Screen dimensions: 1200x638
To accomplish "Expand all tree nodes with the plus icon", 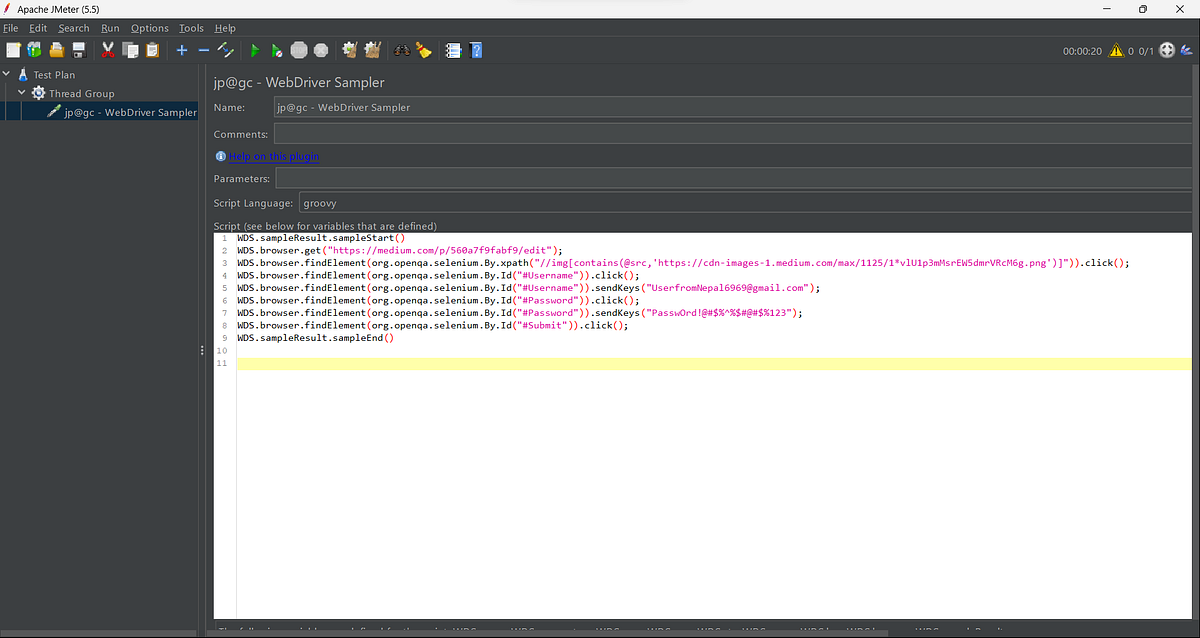I will (181, 50).
